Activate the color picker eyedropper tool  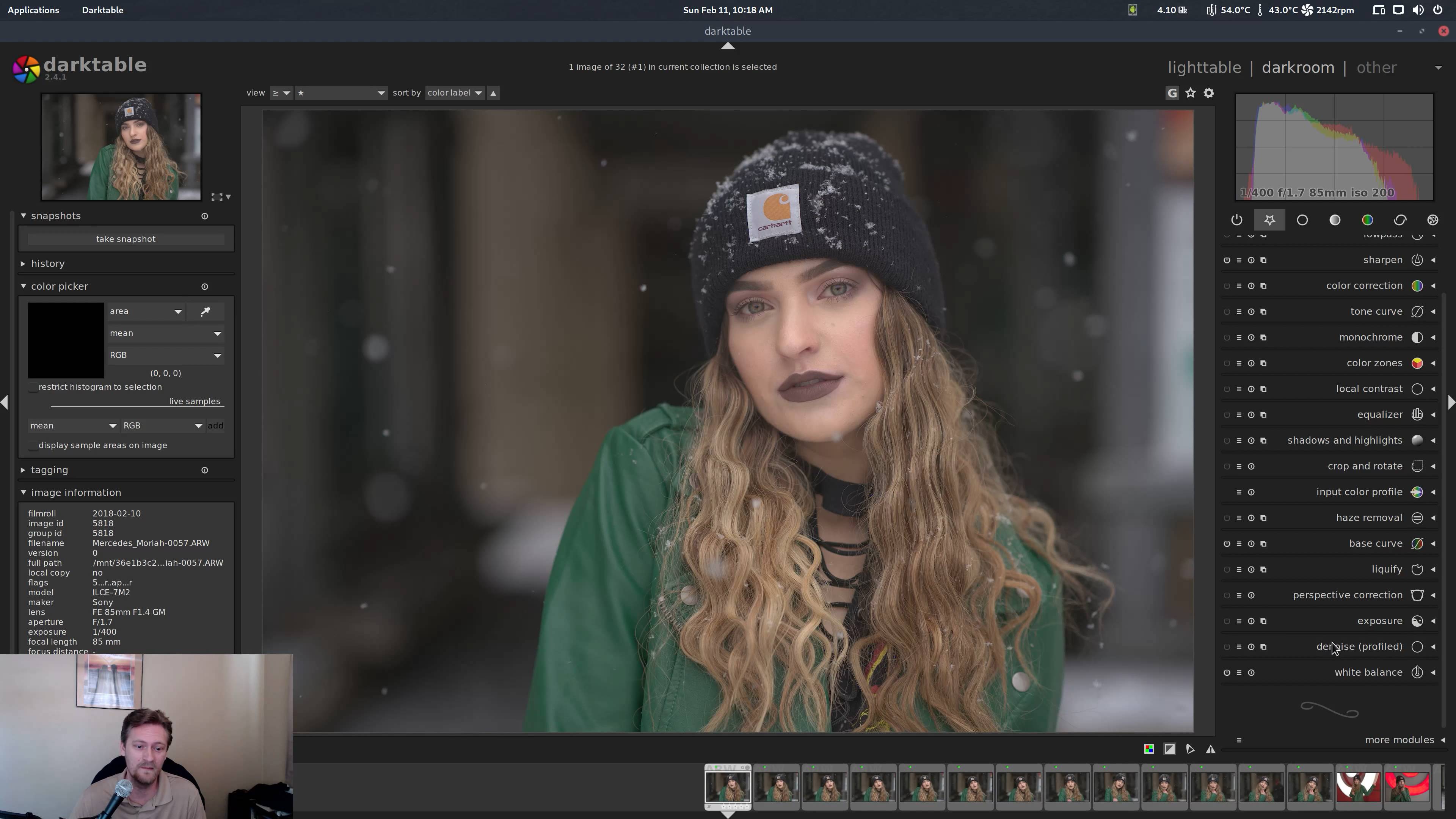(205, 311)
